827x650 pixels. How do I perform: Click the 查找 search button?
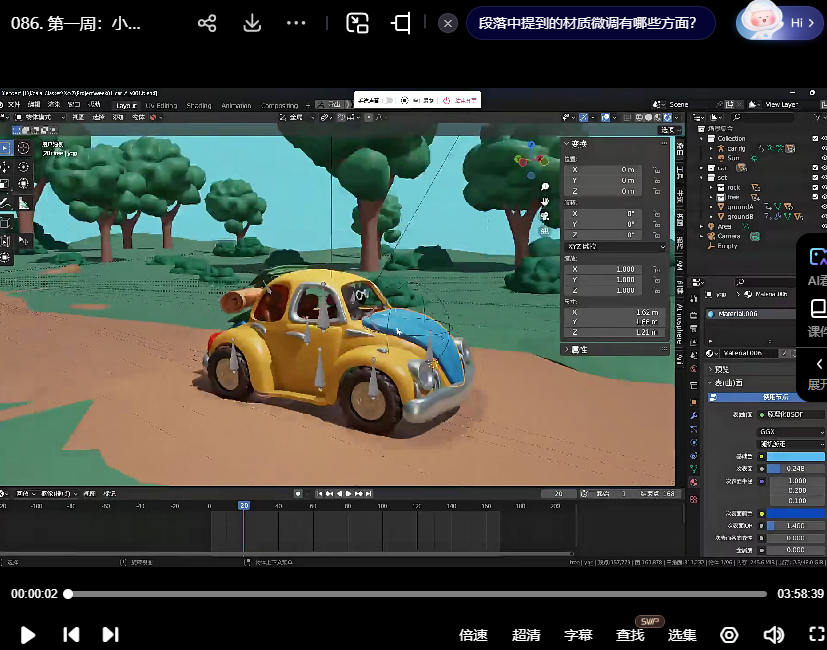[x=630, y=635]
